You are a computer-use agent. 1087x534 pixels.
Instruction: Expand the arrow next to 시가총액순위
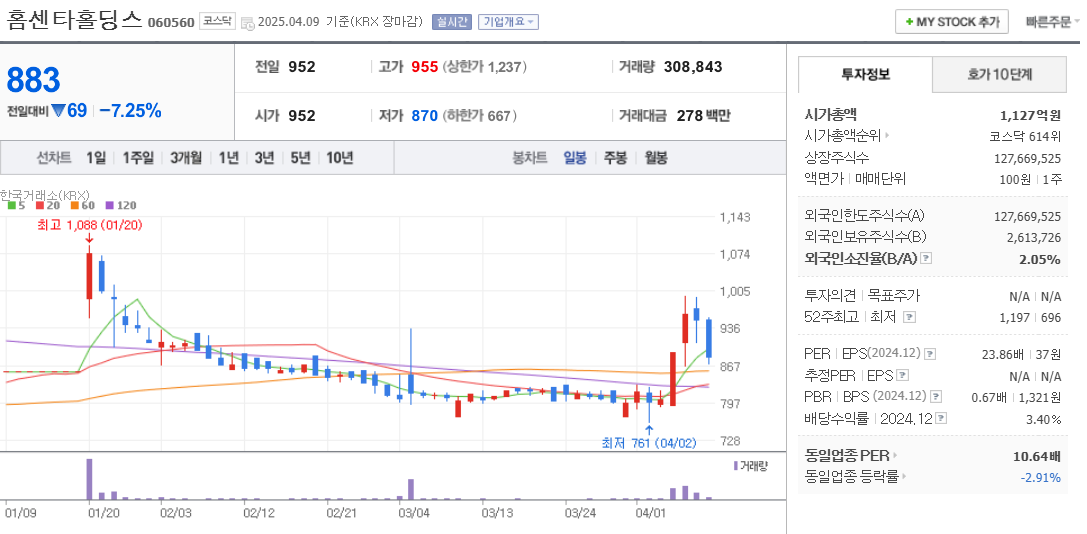point(887,137)
